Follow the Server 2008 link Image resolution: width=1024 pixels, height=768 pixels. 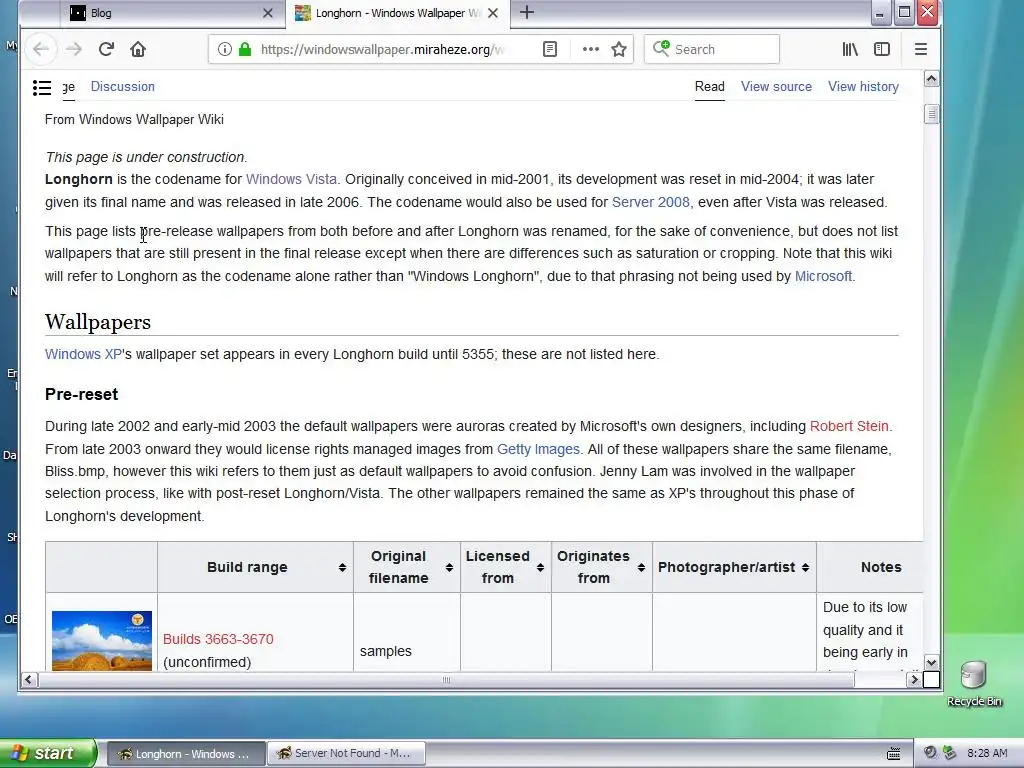pos(650,202)
